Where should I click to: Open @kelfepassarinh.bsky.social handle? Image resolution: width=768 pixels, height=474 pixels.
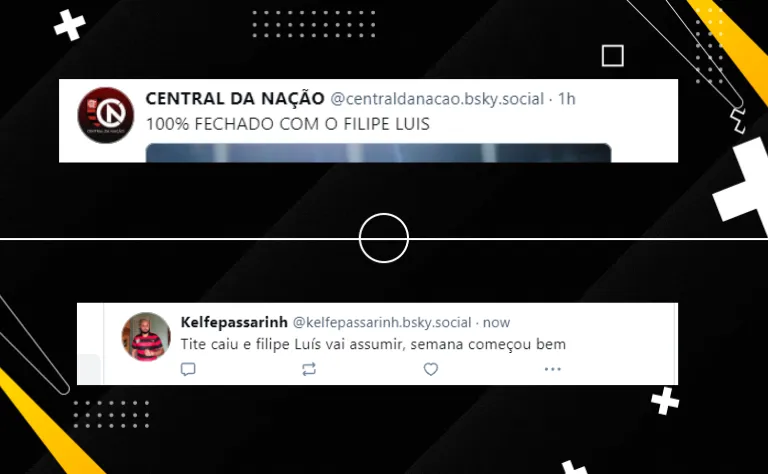(382, 323)
